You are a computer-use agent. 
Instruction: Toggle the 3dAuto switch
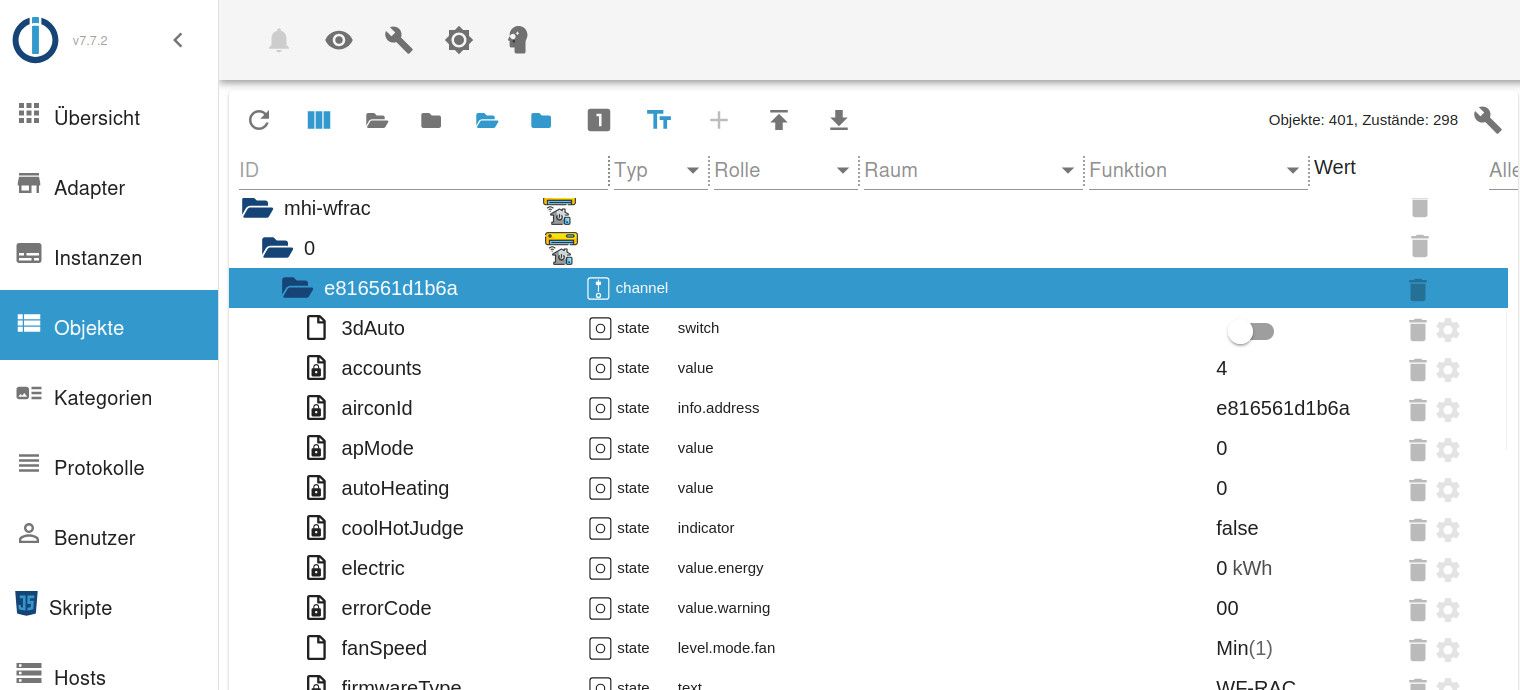(1251, 331)
